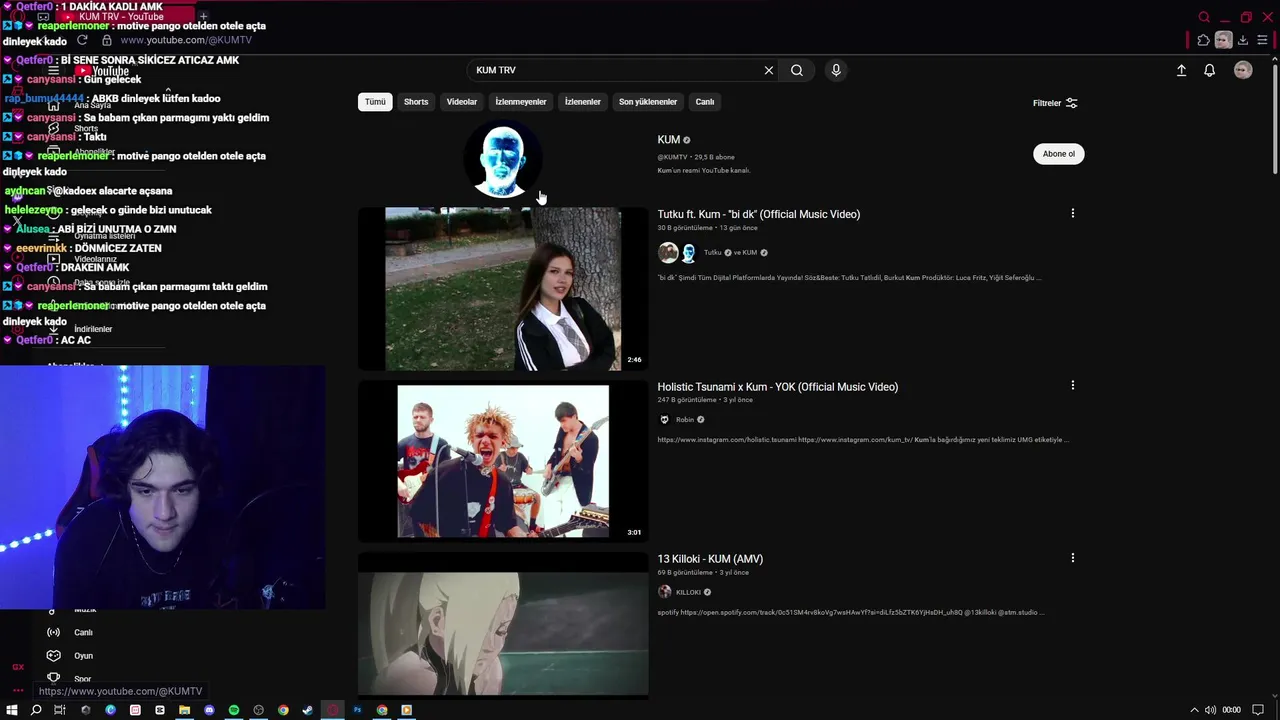Screen dimensions: 1280x720
Task: Select the Son yüklenenler filter chip
Action: tap(648, 102)
